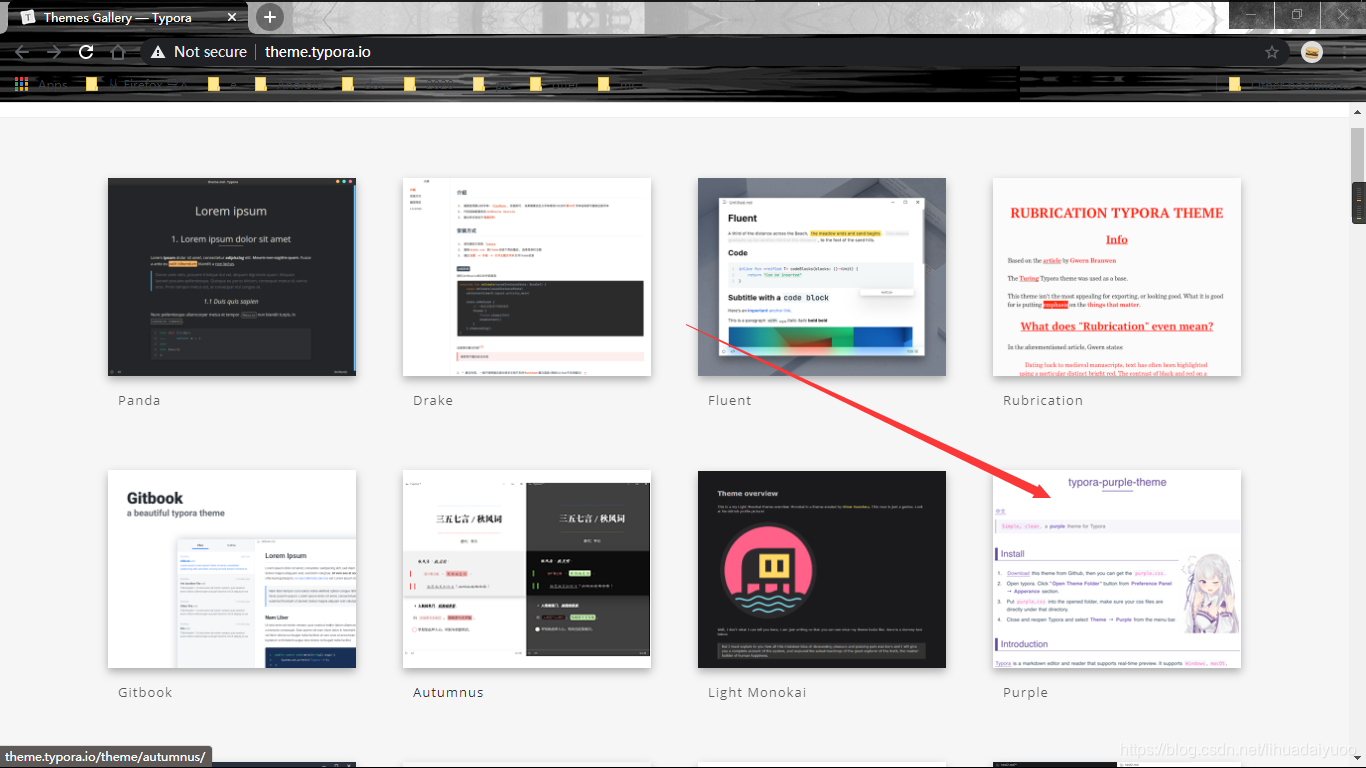Restore down the browser window
The height and width of the screenshot is (768, 1366).
point(1297,14)
